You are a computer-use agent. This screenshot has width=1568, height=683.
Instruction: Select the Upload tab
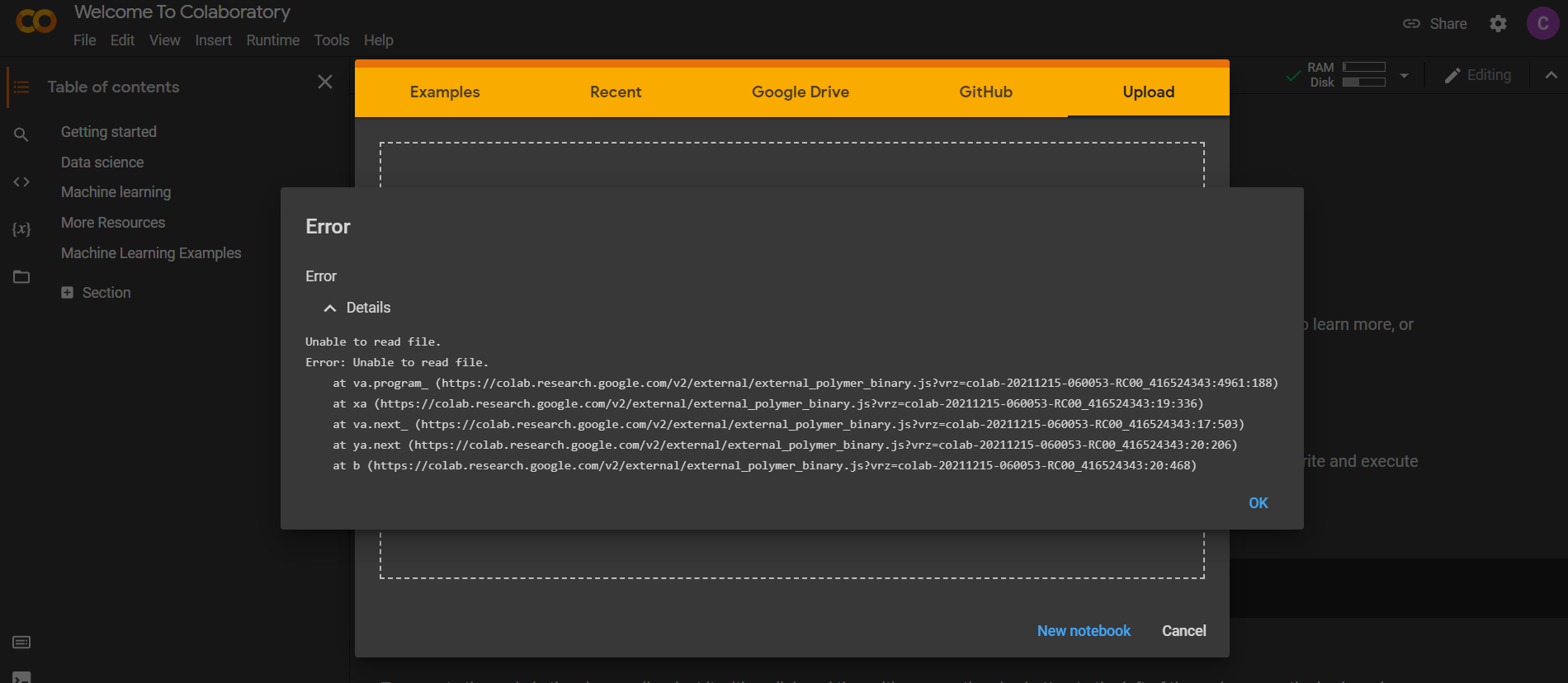[1149, 92]
